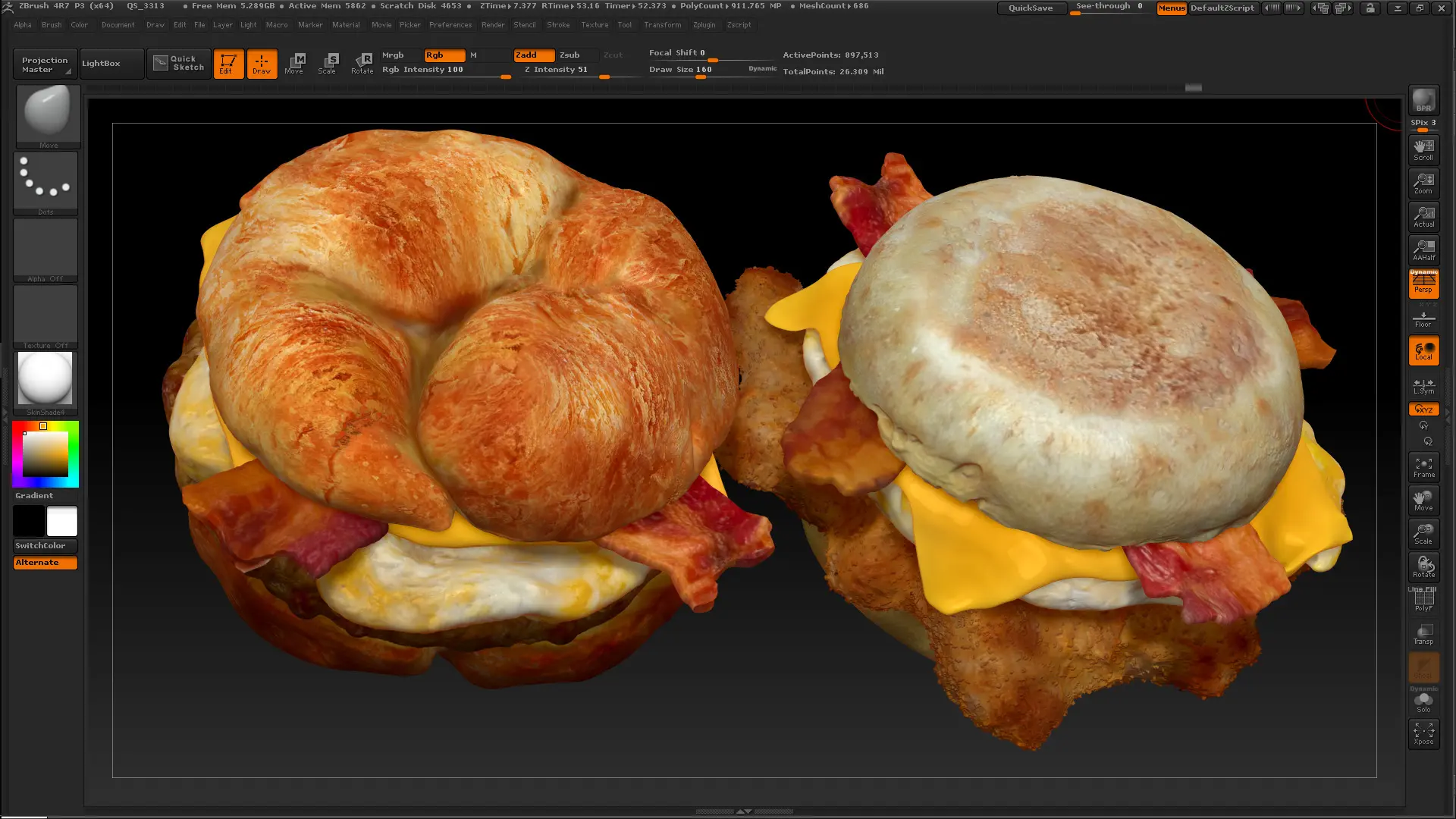The width and height of the screenshot is (1456, 819).
Task: Toggle the Transp transparency icon
Action: click(x=1423, y=634)
